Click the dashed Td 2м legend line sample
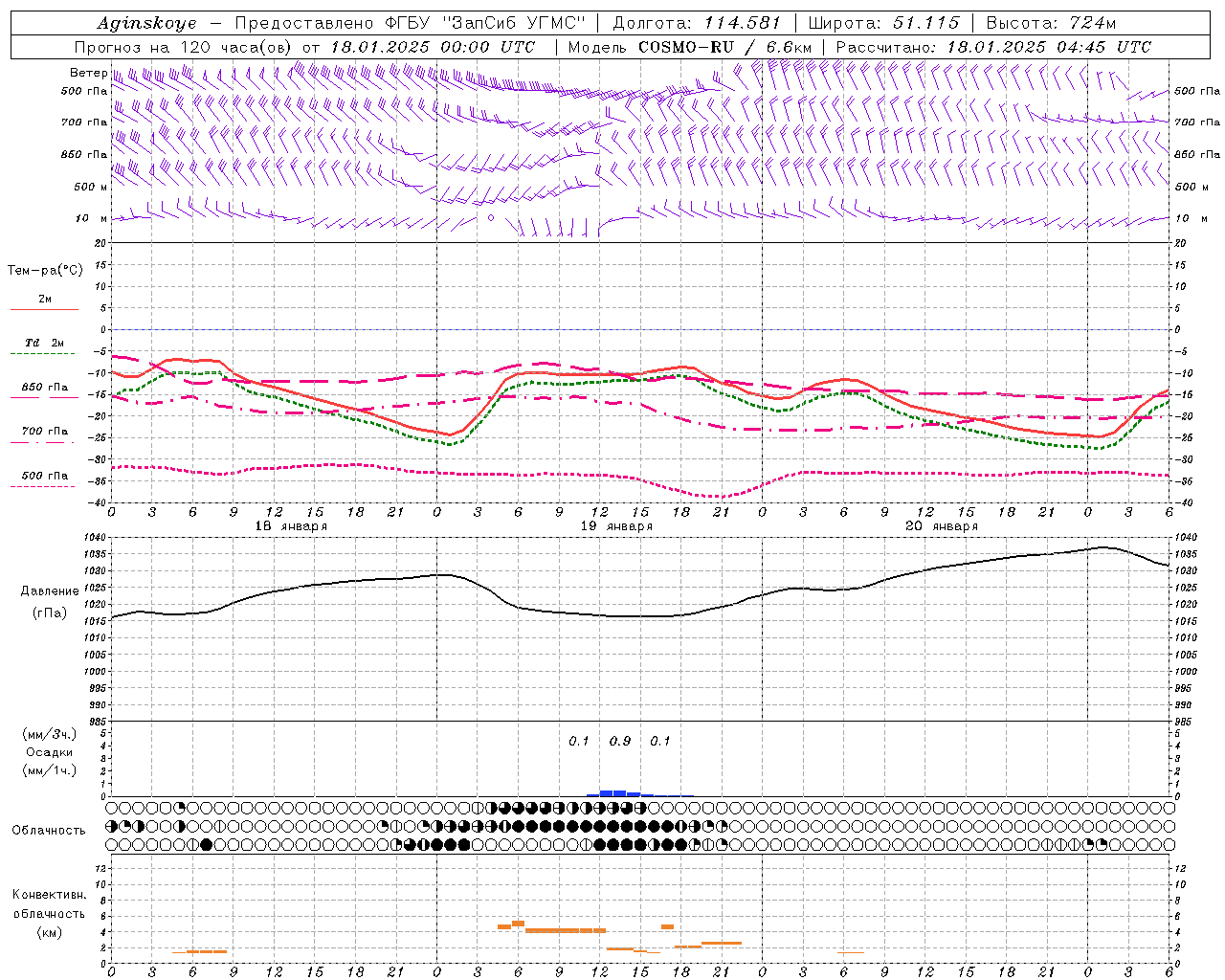 pyautogui.click(x=44, y=354)
